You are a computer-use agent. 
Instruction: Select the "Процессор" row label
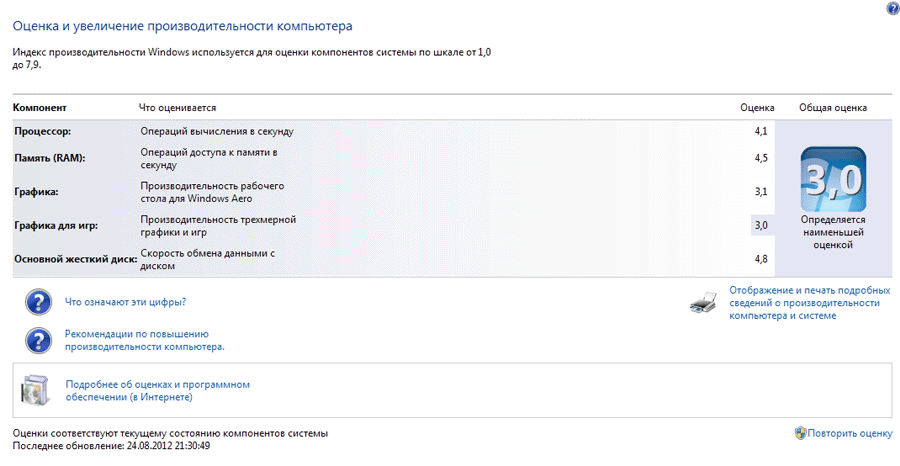click(x=43, y=131)
